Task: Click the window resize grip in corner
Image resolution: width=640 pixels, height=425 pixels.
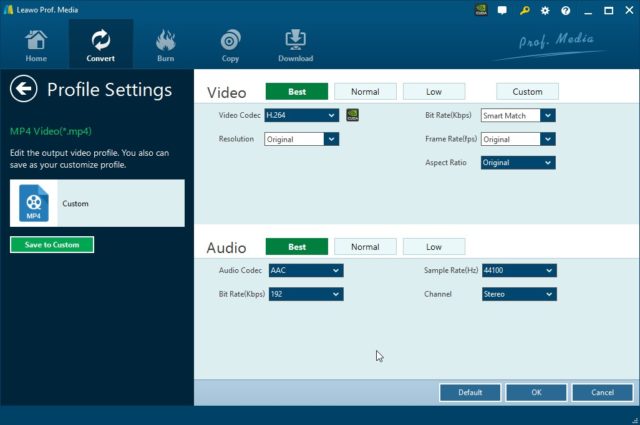Action: coord(635,420)
